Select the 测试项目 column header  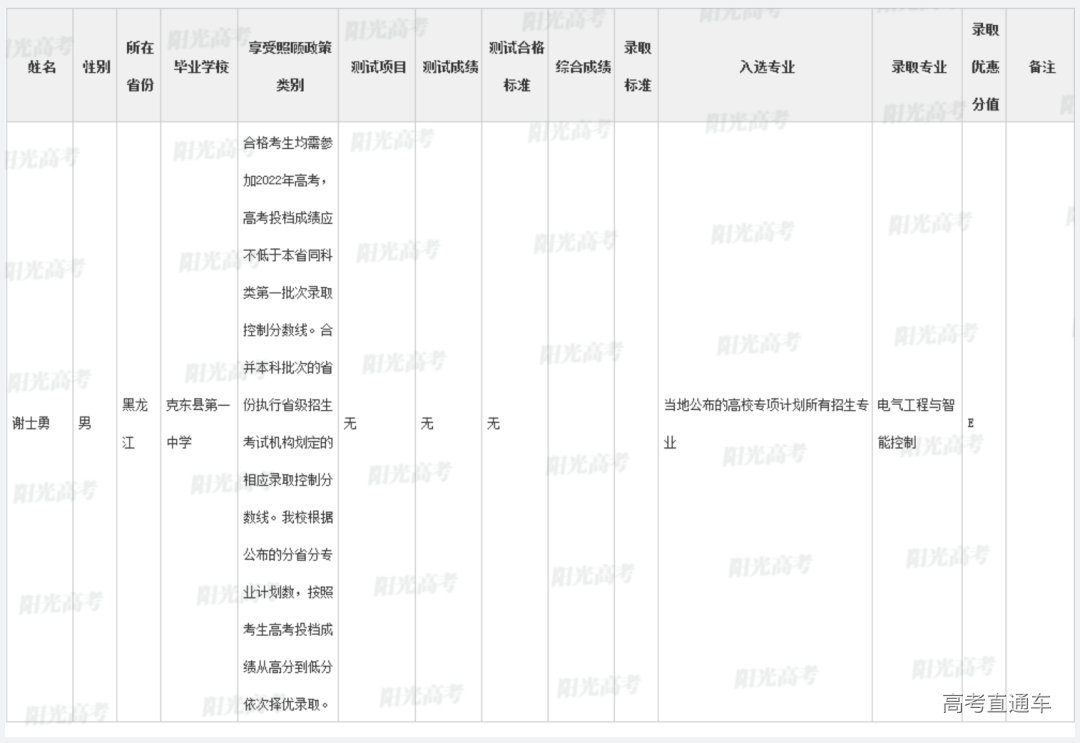click(x=378, y=67)
